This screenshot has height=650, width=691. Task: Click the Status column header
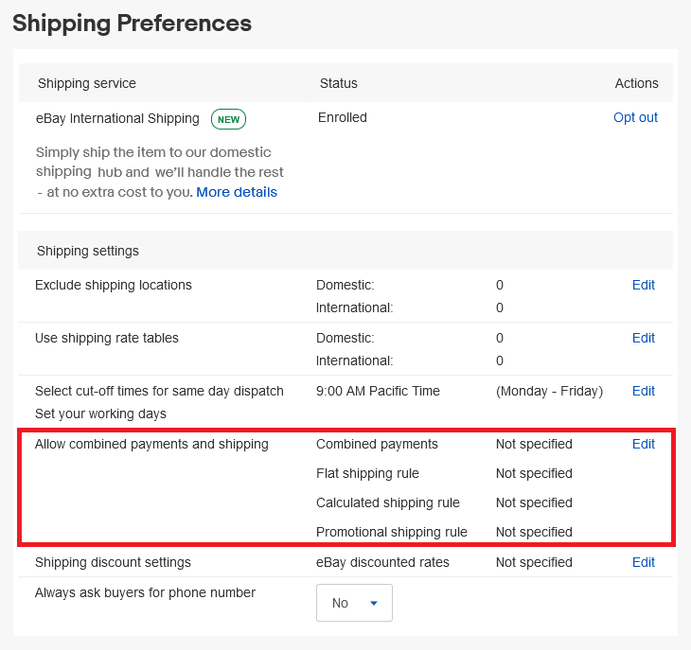click(338, 83)
